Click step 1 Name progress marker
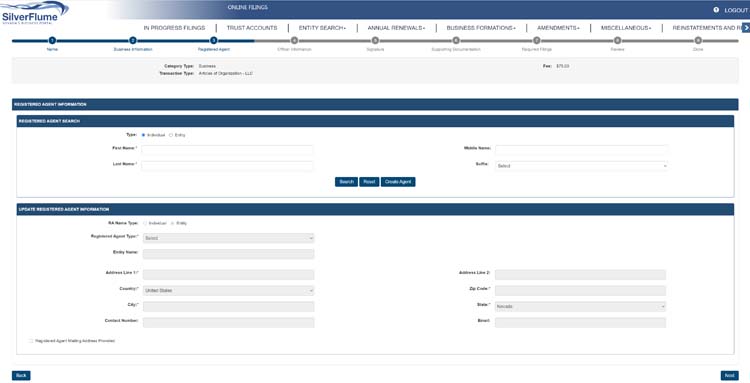Viewport: 750px width, 383px height. click(52, 41)
